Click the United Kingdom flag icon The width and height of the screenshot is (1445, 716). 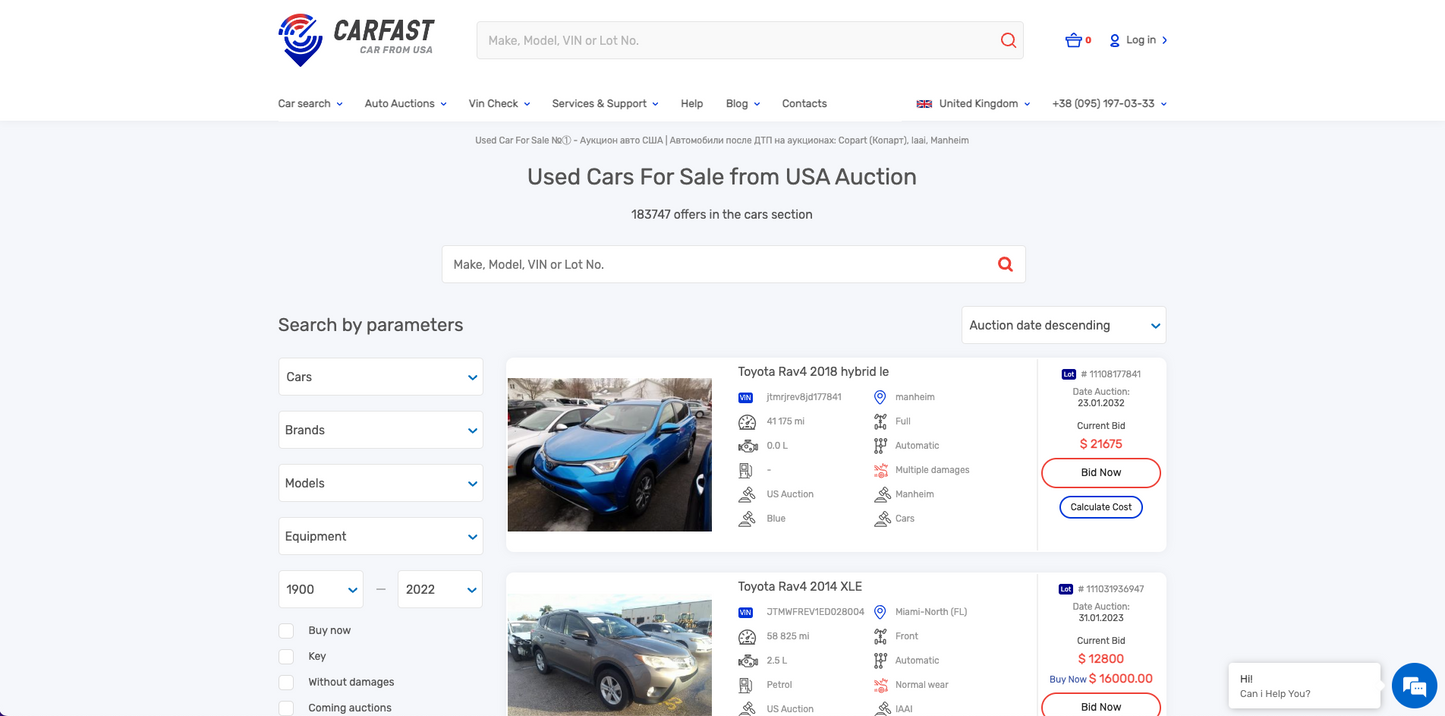pyautogui.click(x=924, y=104)
